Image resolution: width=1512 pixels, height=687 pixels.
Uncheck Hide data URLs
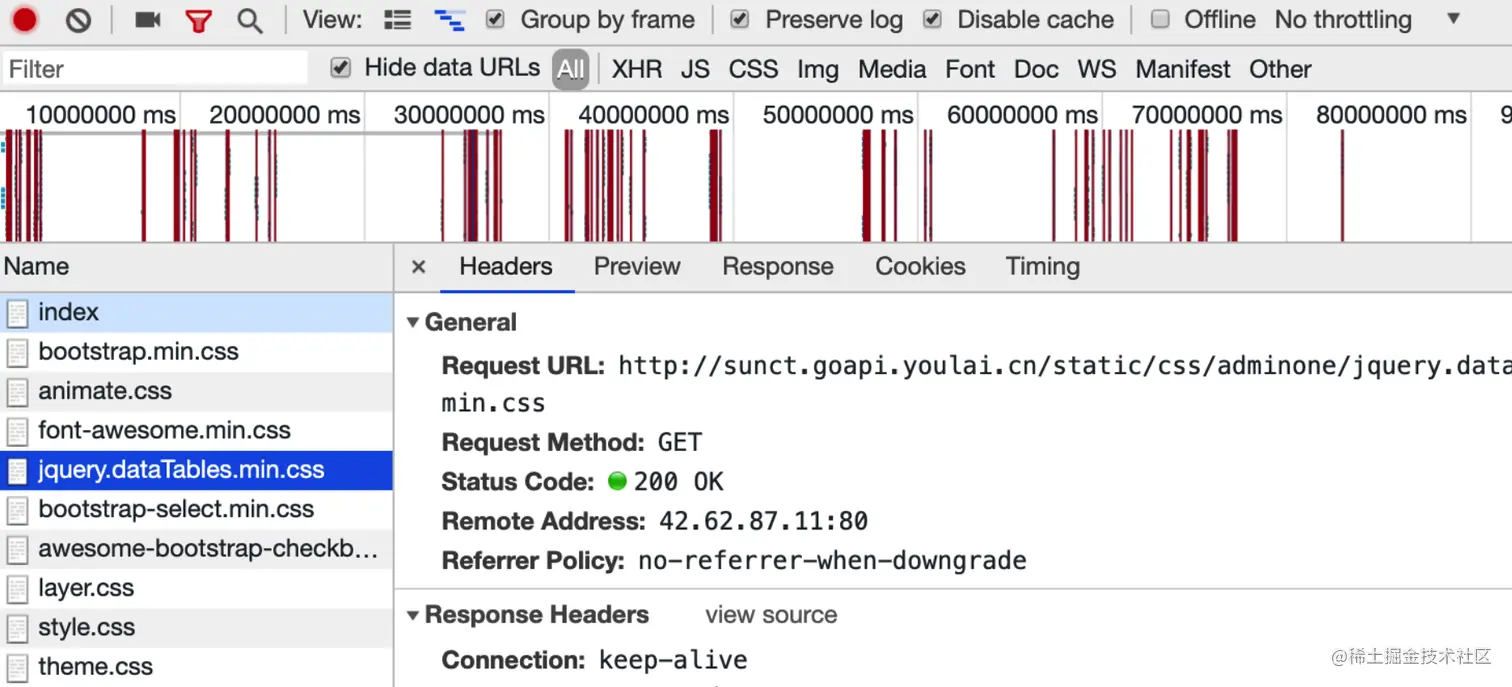pyautogui.click(x=341, y=68)
